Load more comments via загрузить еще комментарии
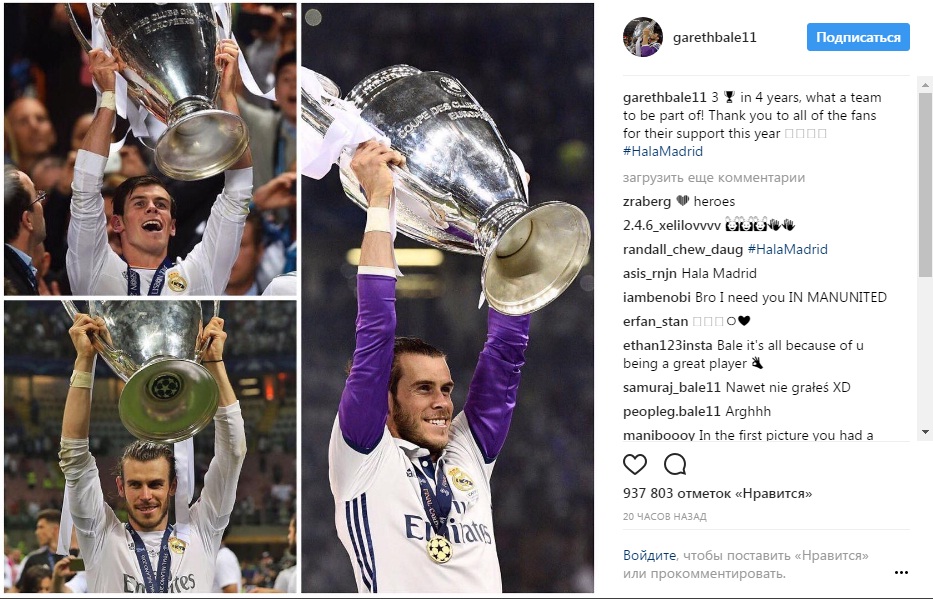The height and width of the screenshot is (599, 933). click(x=713, y=177)
